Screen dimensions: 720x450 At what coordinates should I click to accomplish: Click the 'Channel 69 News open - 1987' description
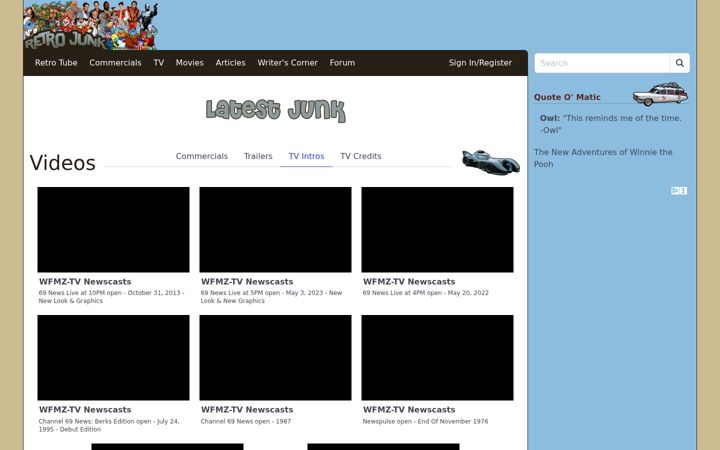(x=246, y=421)
